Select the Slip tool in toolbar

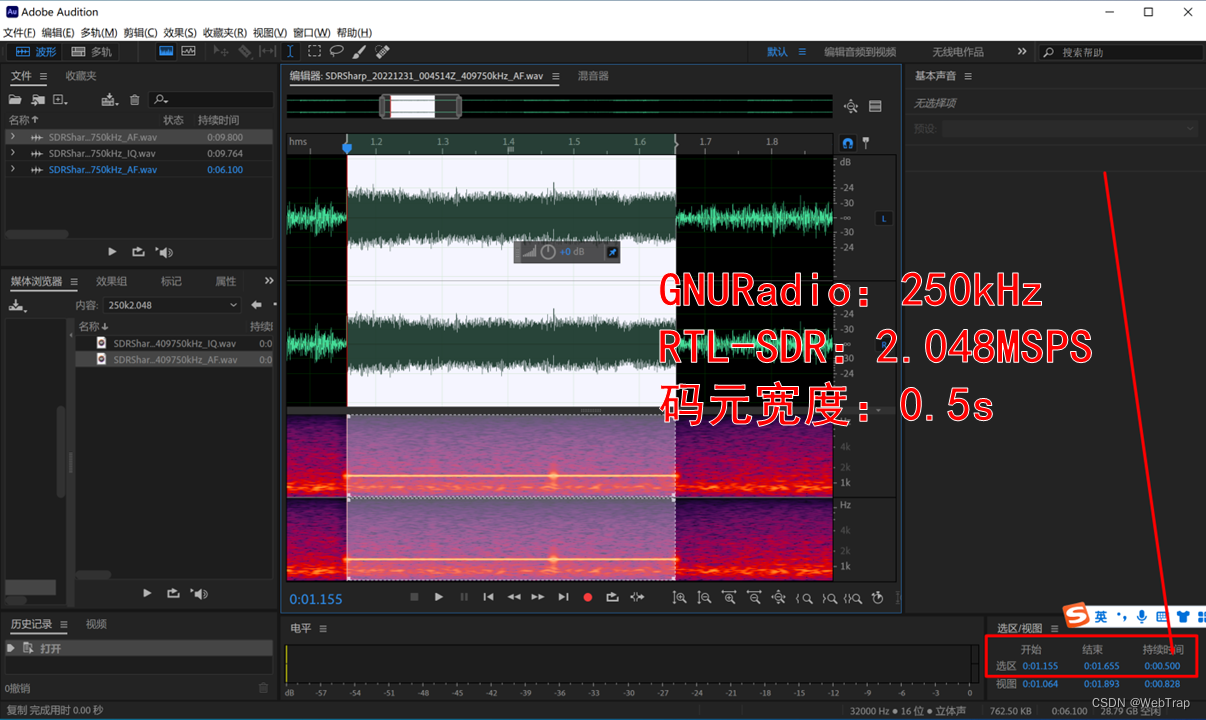point(267,51)
